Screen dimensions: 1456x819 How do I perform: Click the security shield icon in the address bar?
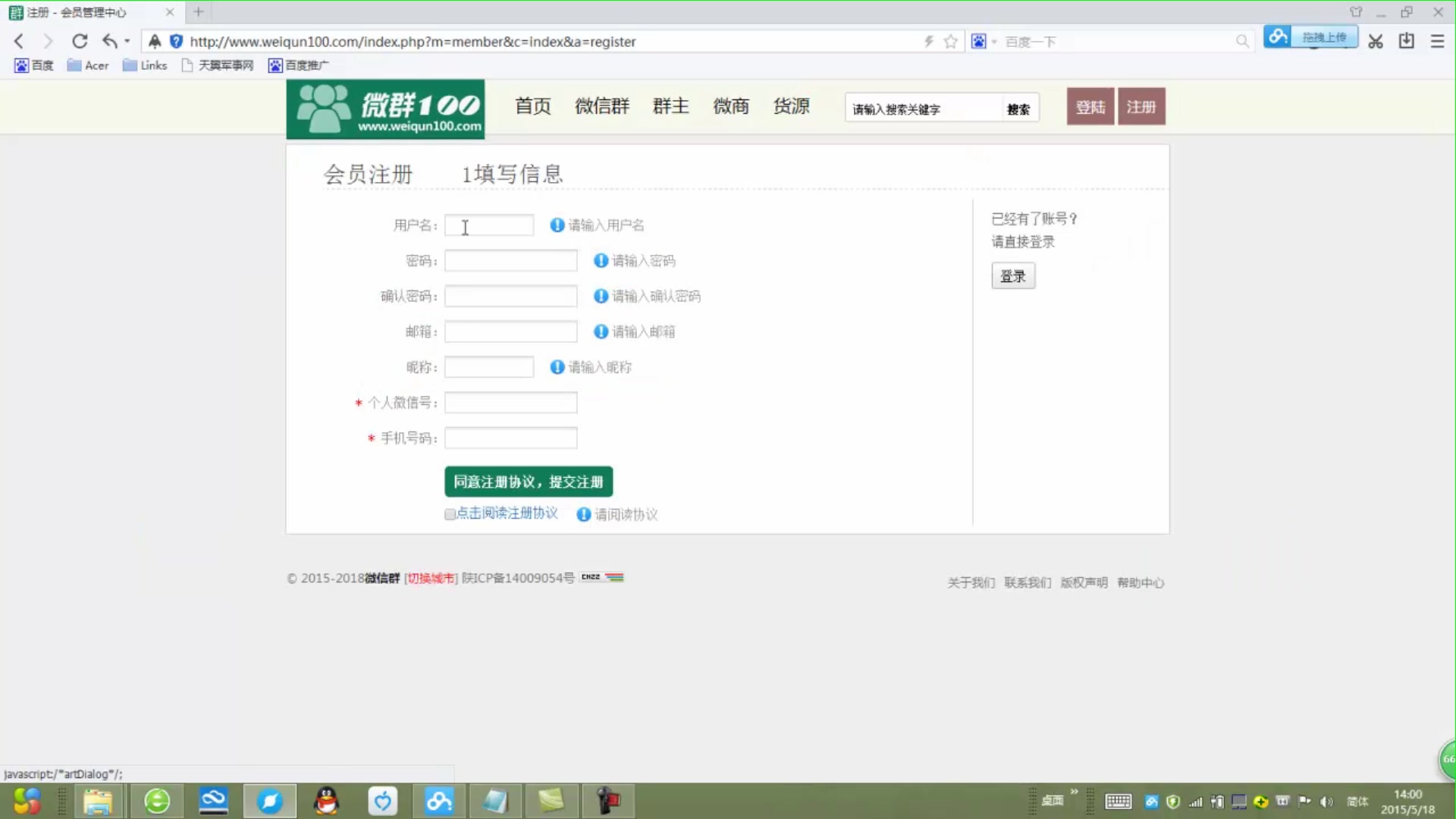pos(176,42)
